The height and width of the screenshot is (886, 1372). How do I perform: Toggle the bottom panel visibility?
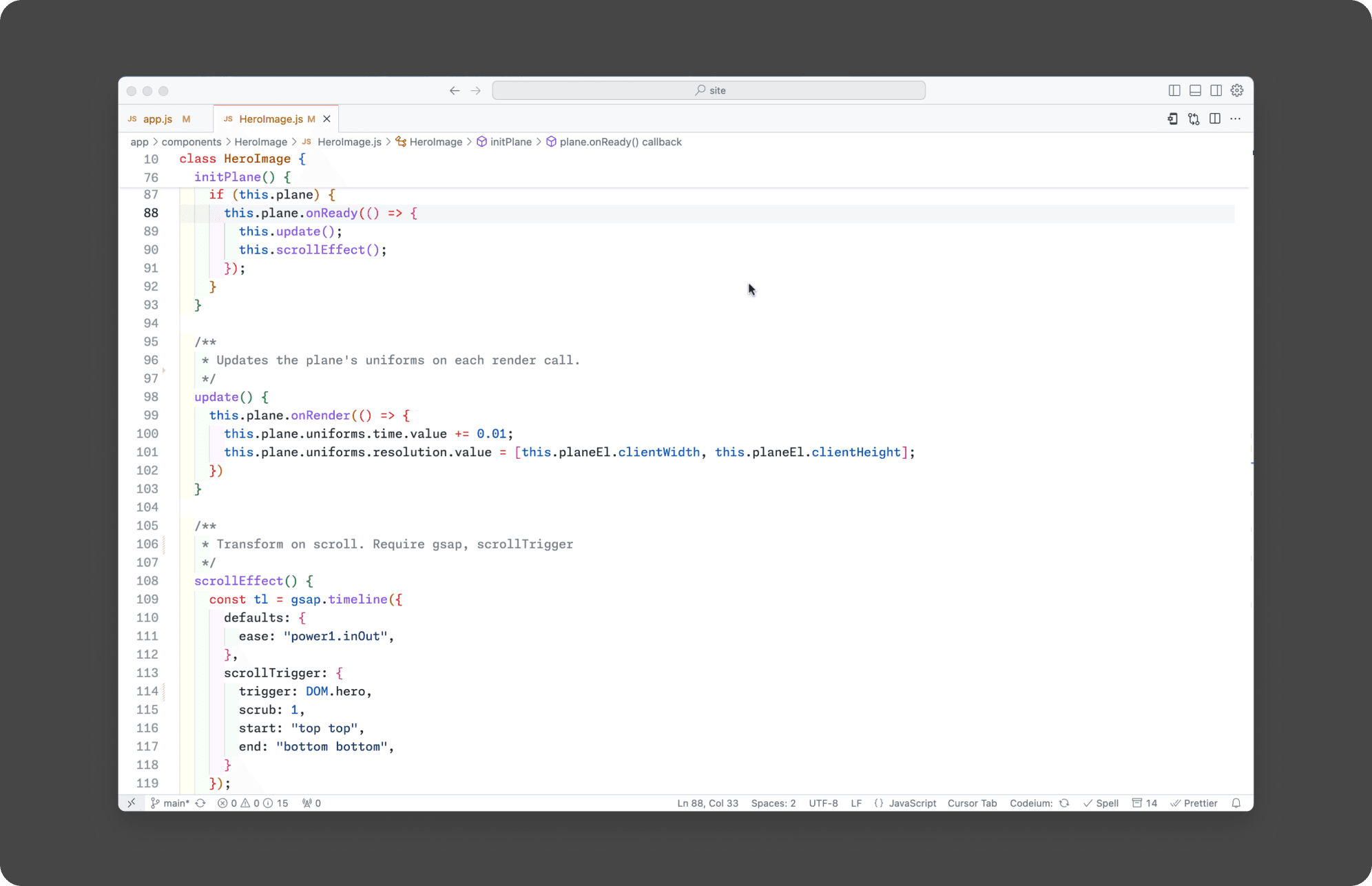pyautogui.click(x=1194, y=90)
